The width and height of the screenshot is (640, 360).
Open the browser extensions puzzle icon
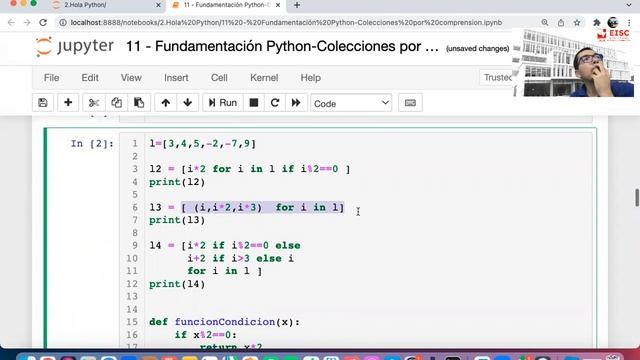[x=597, y=22]
